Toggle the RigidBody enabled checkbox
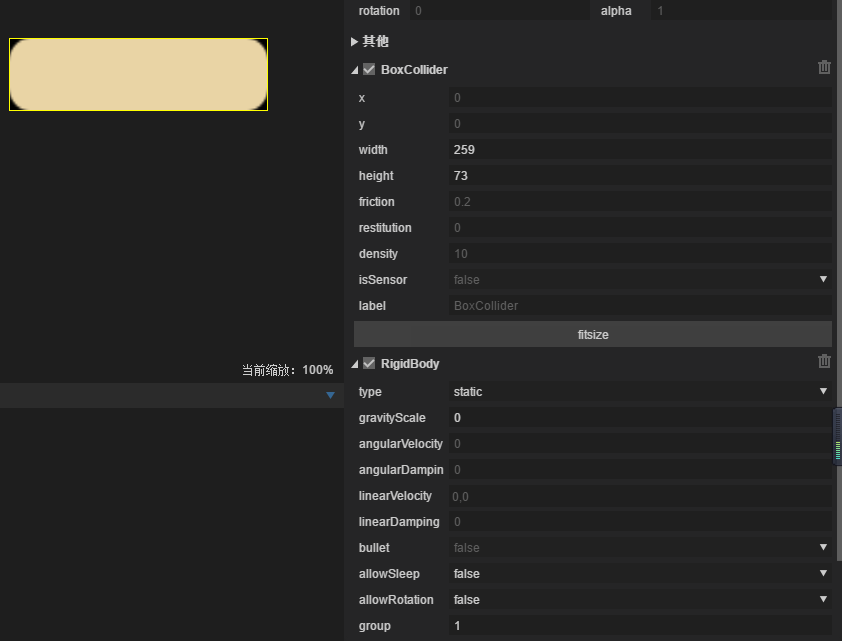The width and height of the screenshot is (842, 641). tap(369, 363)
